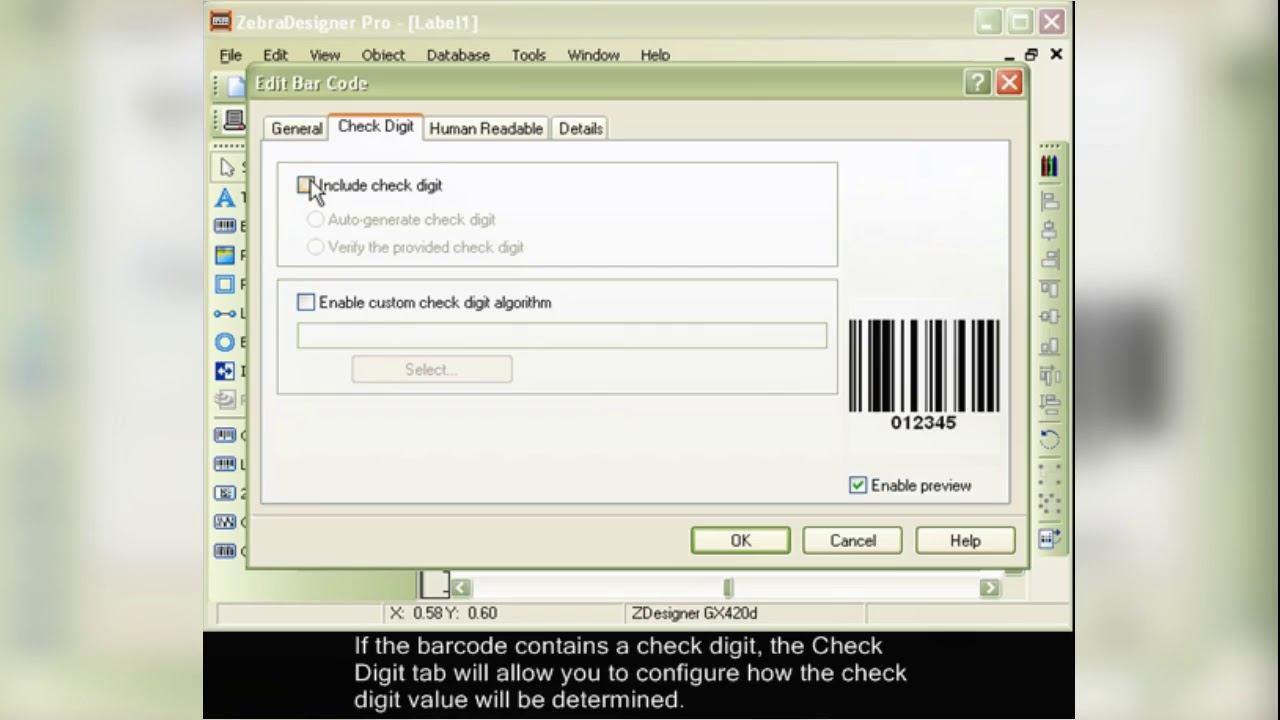Confirm the dialog with OK

coord(740,540)
